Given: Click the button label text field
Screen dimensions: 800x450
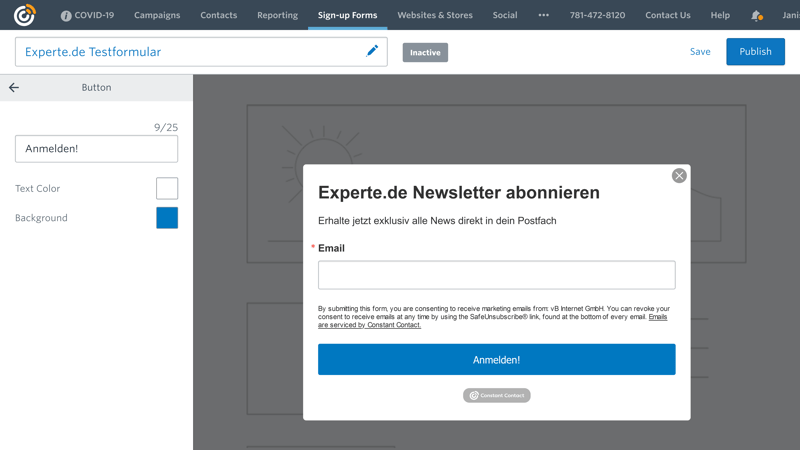Looking at the screenshot, I should click(x=96, y=149).
